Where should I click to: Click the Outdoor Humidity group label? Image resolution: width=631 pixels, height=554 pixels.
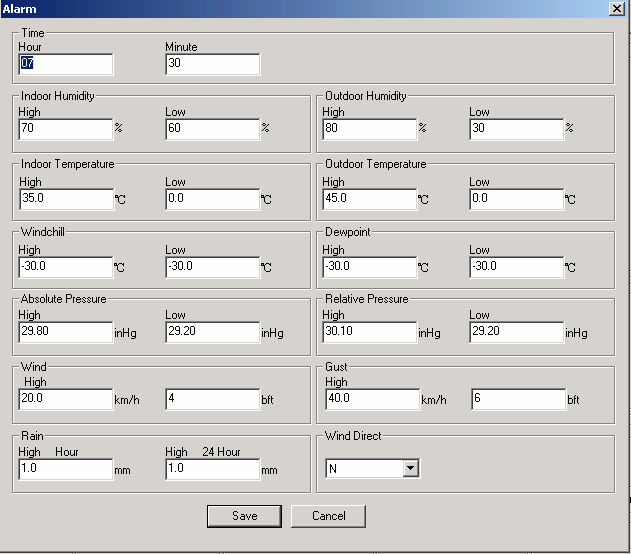pos(366,96)
